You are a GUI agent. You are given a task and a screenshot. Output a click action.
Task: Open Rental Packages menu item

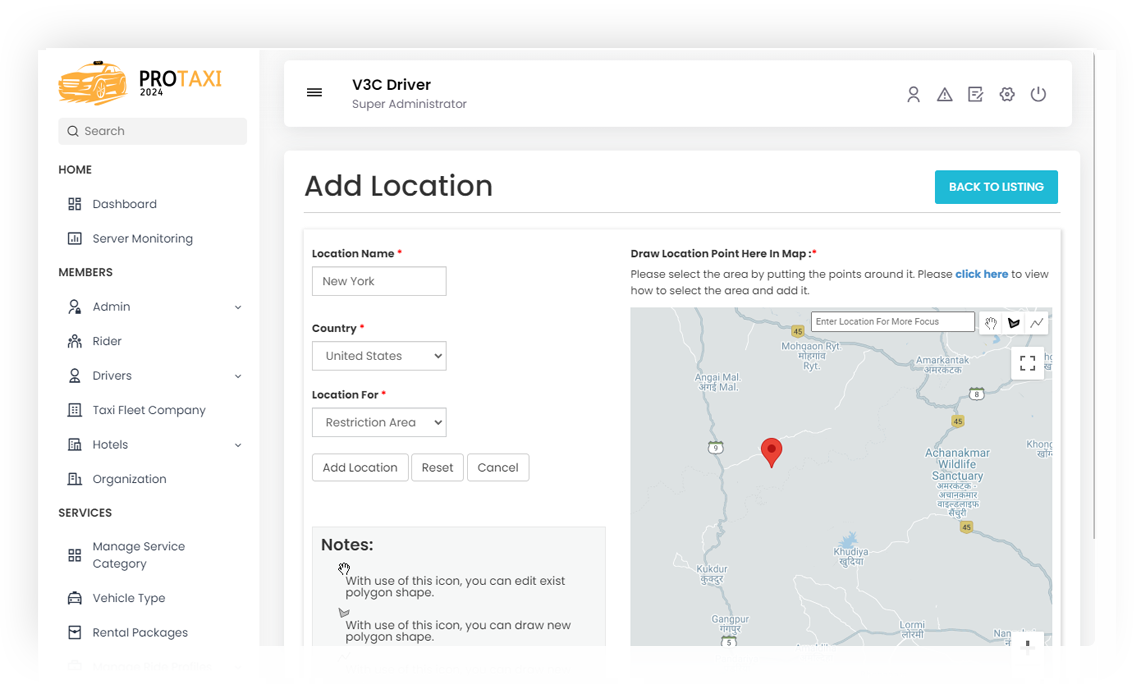point(140,633)
